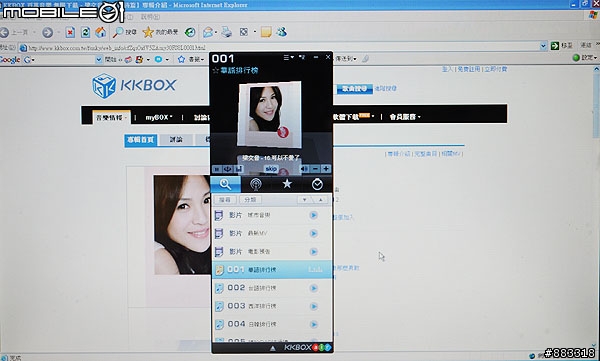This screenshot has height=361, width=600.
Task: Click the 搜尋 button in KKBOX list panel
Action: click(x=225, y=200)
